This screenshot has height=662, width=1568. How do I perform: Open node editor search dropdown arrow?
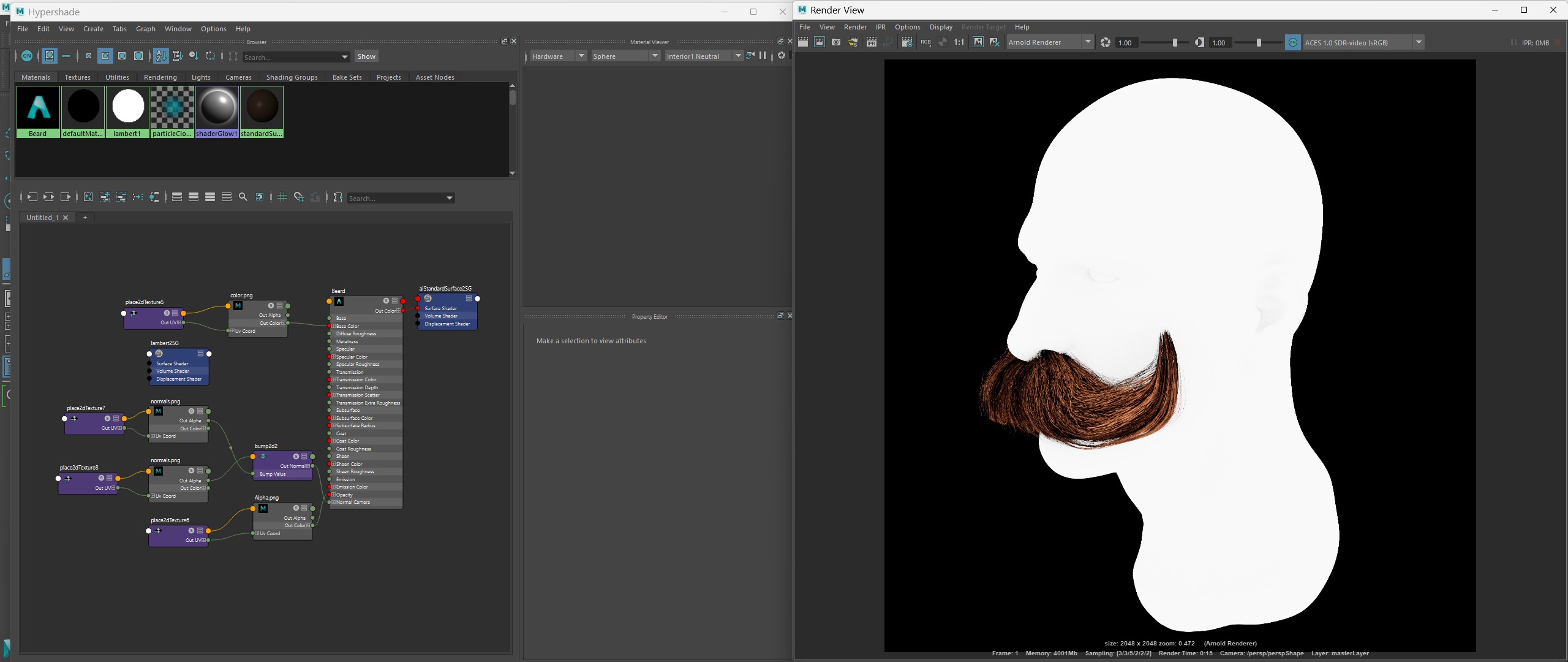450,198
